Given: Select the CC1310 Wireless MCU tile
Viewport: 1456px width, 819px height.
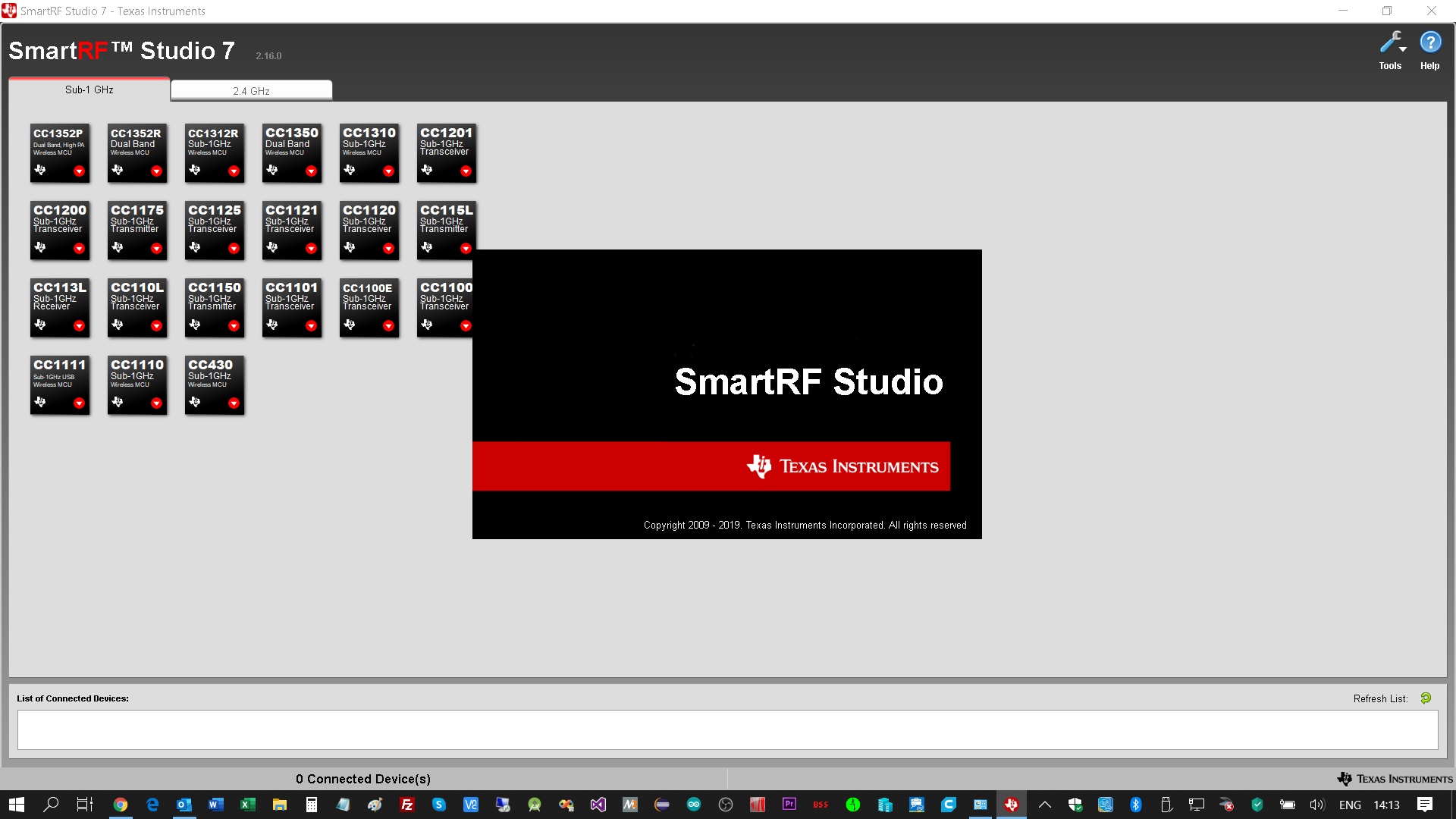Looking at the screenshot, I should click(369, 152).
